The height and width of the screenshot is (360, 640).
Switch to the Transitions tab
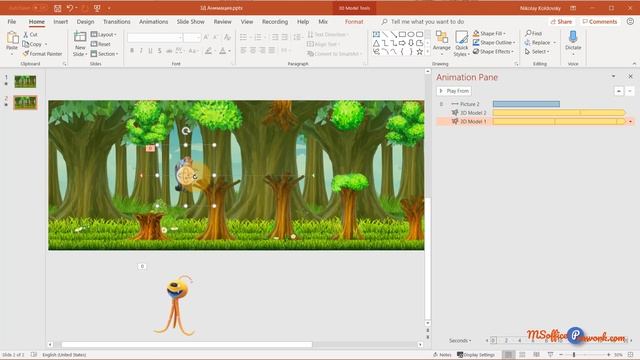117,22
